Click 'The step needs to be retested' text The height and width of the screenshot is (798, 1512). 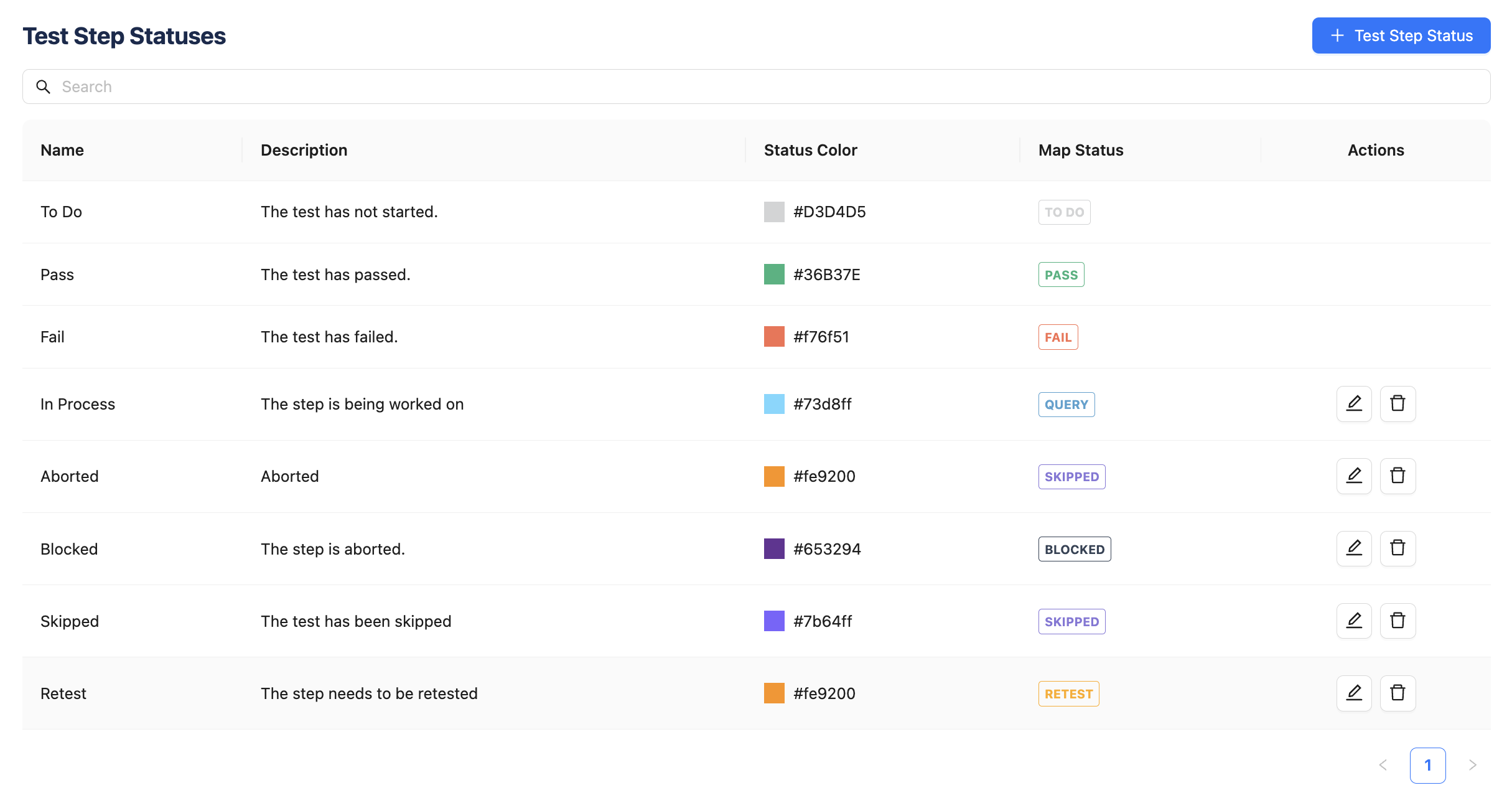point(369,693)
